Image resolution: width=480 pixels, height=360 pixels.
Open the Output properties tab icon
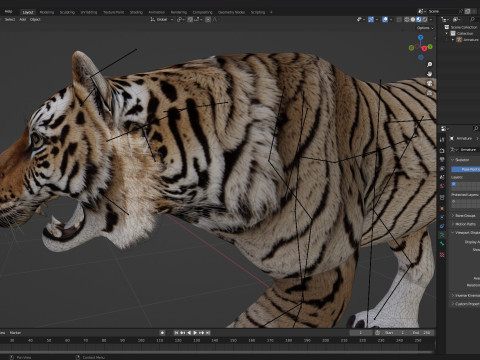coord(442,160)
